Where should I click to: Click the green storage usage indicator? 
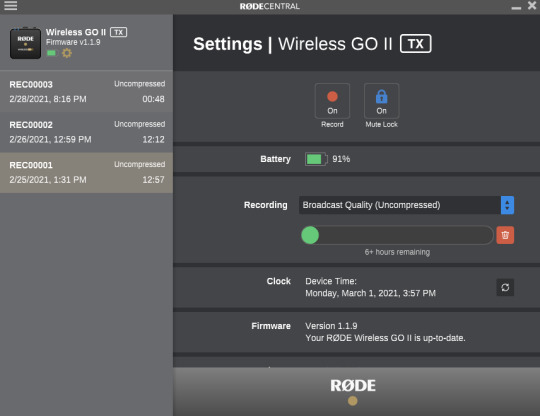[310, 235]
